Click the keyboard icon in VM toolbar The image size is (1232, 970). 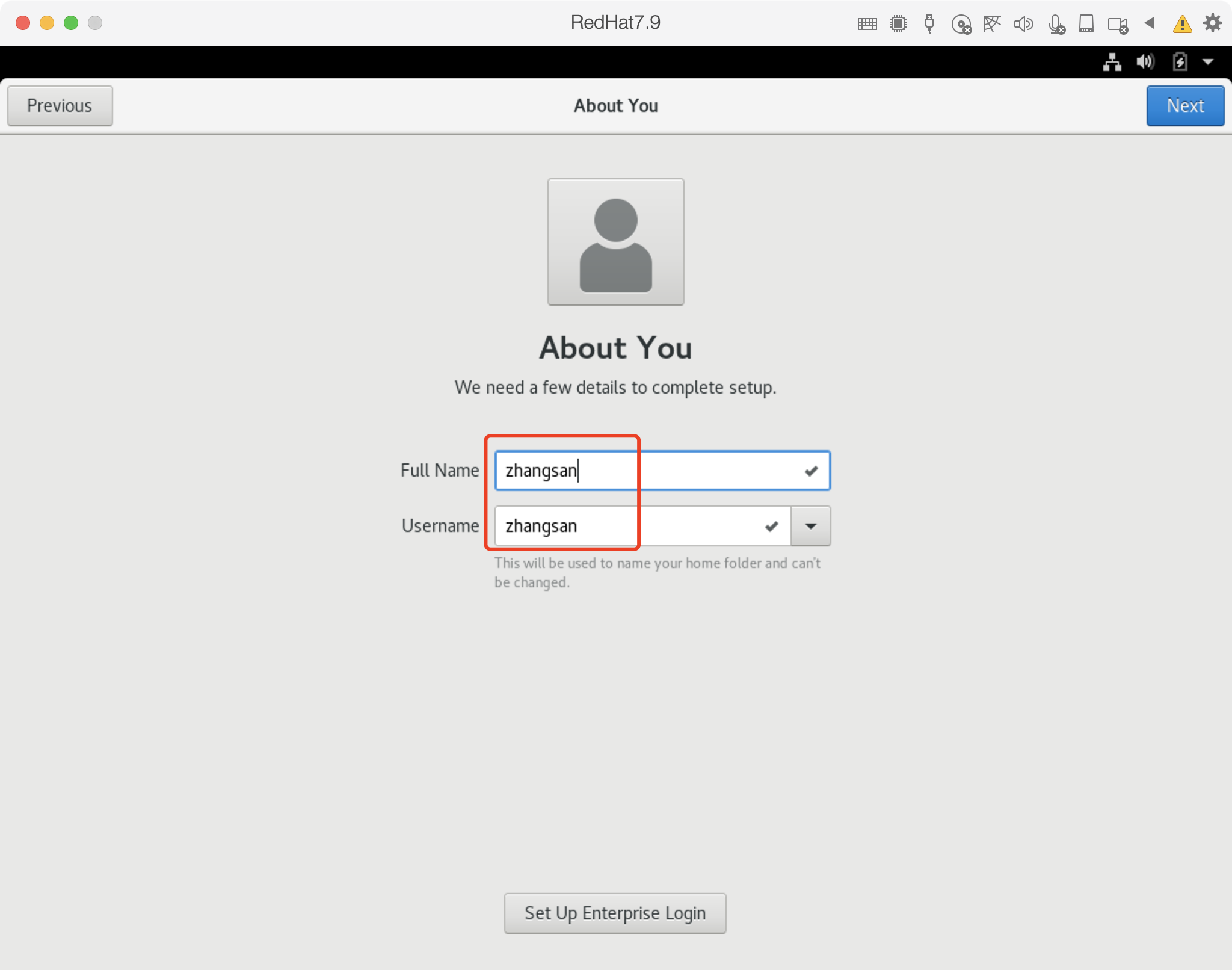pyautogui.click(x=867, y=24)
